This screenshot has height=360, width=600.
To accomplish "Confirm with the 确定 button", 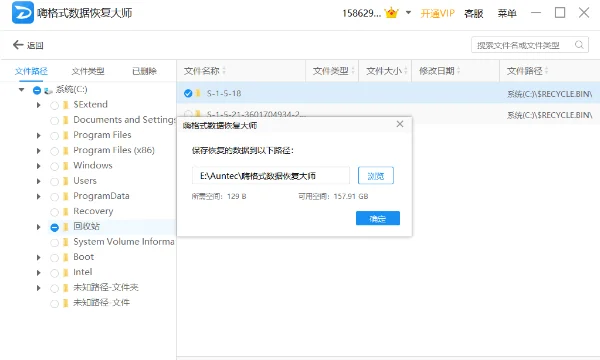I will click(378, 218).
